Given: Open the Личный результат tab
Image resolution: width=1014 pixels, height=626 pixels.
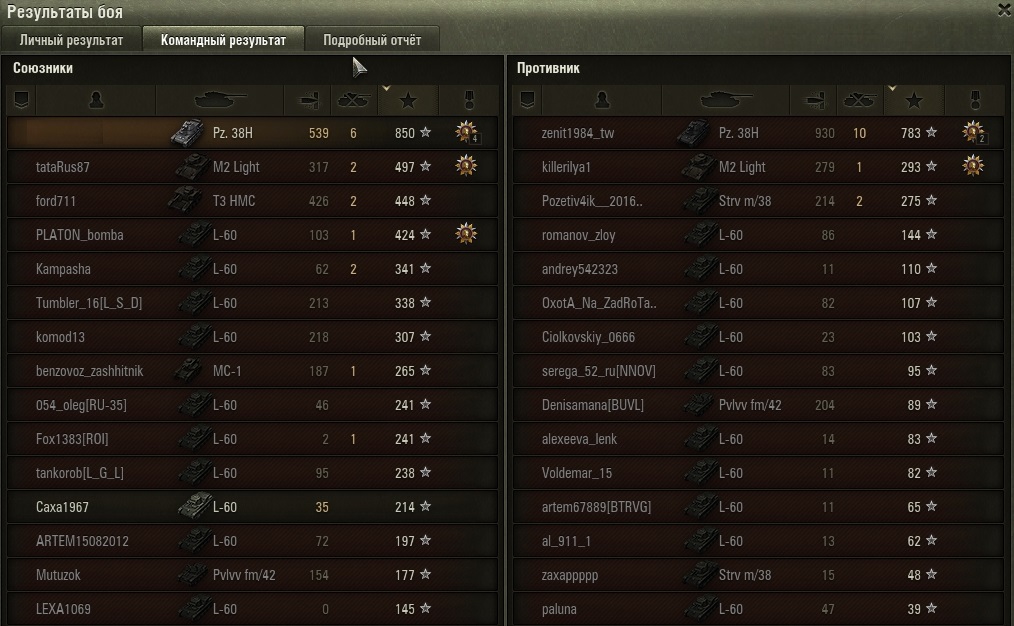Looking at the screenshot, I should [x=71, y=39].
